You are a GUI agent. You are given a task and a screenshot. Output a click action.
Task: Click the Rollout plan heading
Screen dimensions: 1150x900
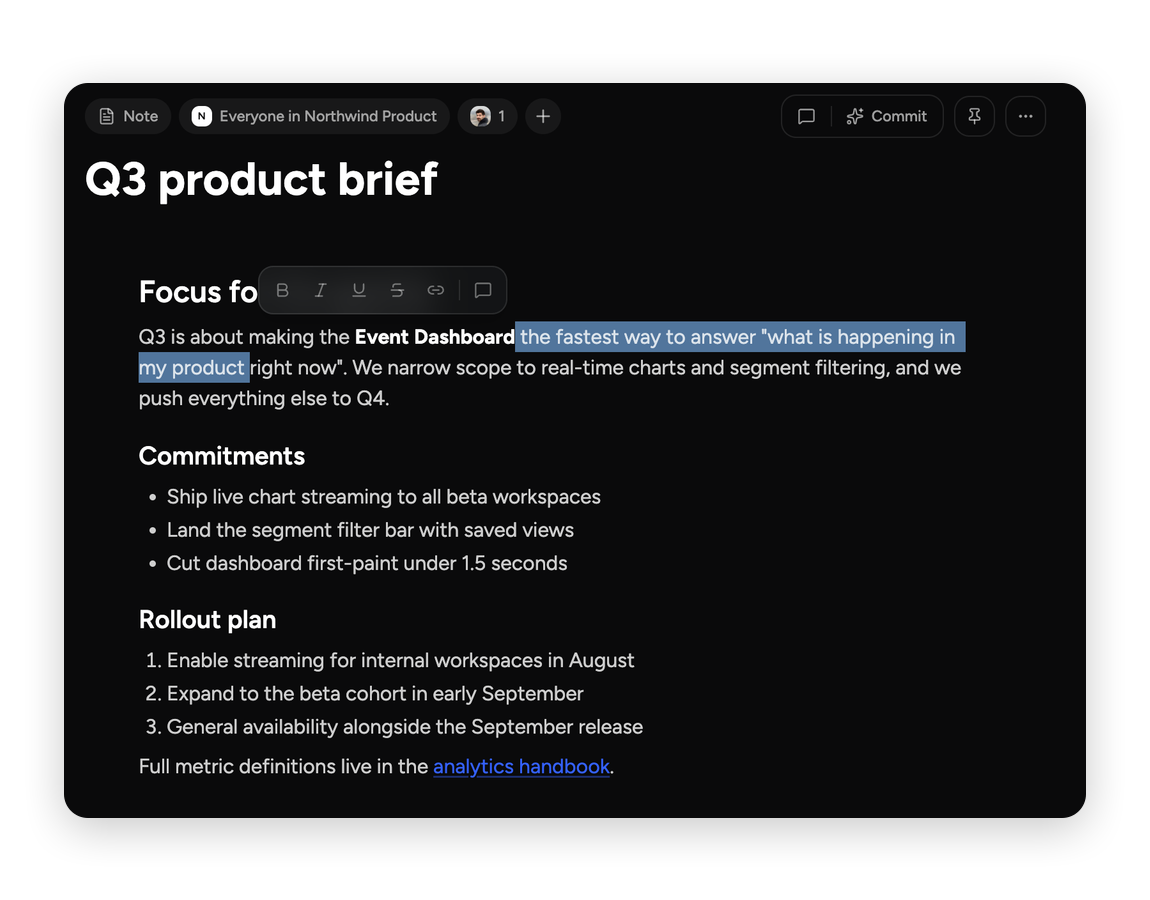coord(208,620)
